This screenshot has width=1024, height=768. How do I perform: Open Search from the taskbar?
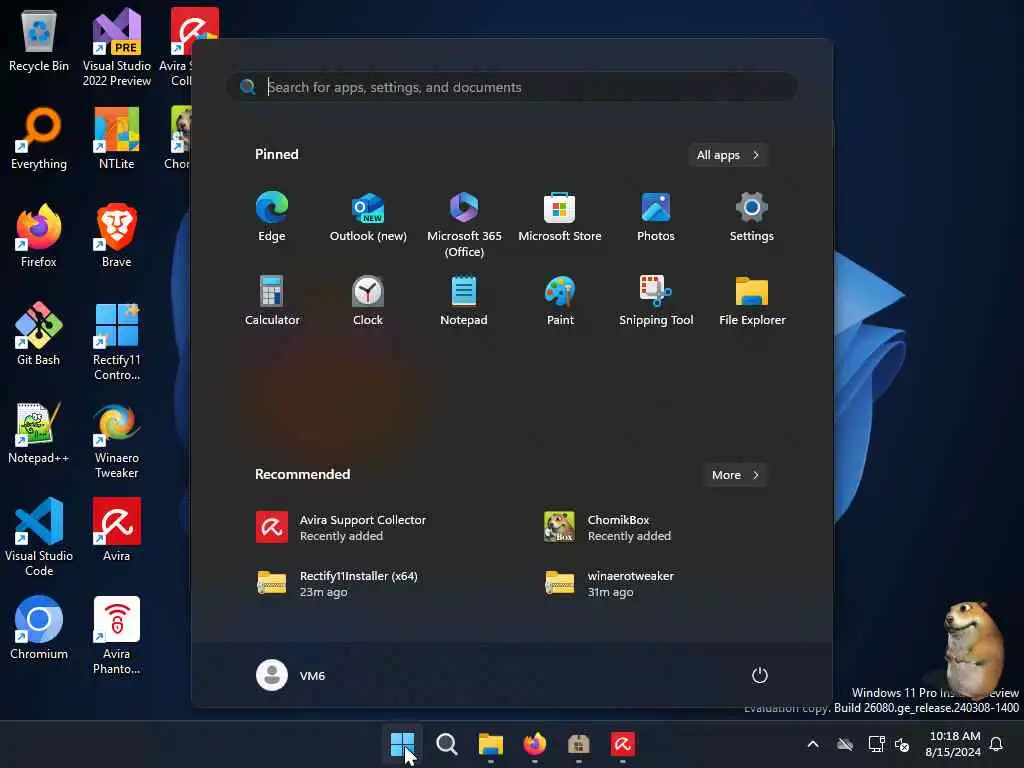point(447,744)
